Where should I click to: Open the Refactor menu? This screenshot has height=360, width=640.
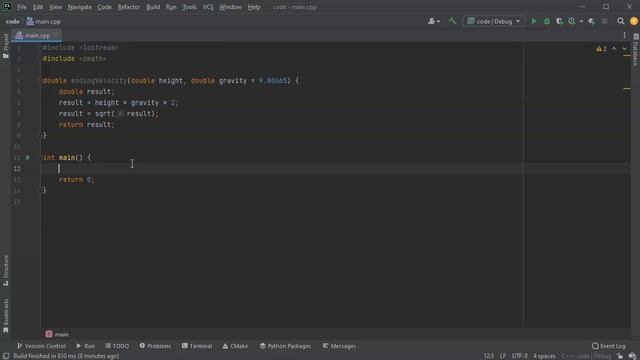pyautogui.click(x=129, y=7)
